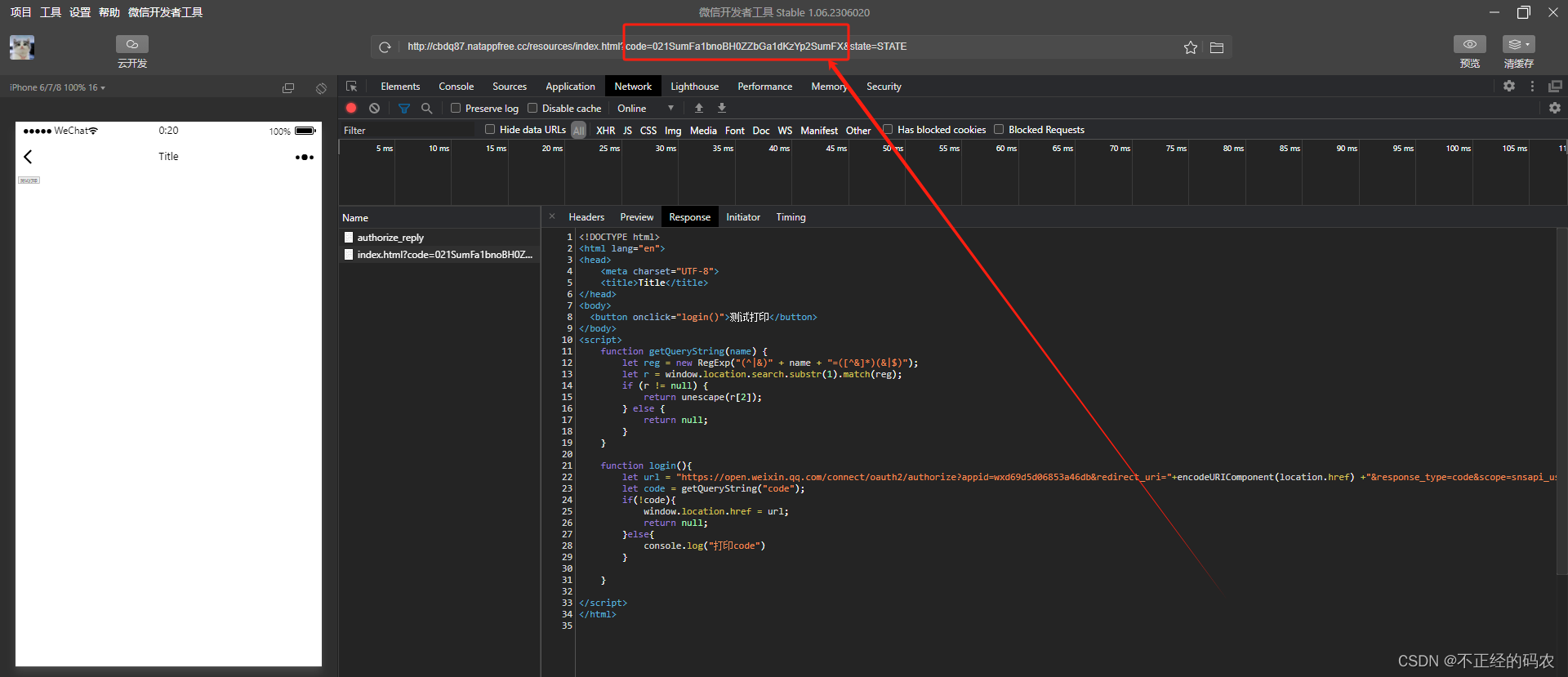Toggle the simulator window pop-out icon
This screenshot has height=677, width=1568.
288,88
